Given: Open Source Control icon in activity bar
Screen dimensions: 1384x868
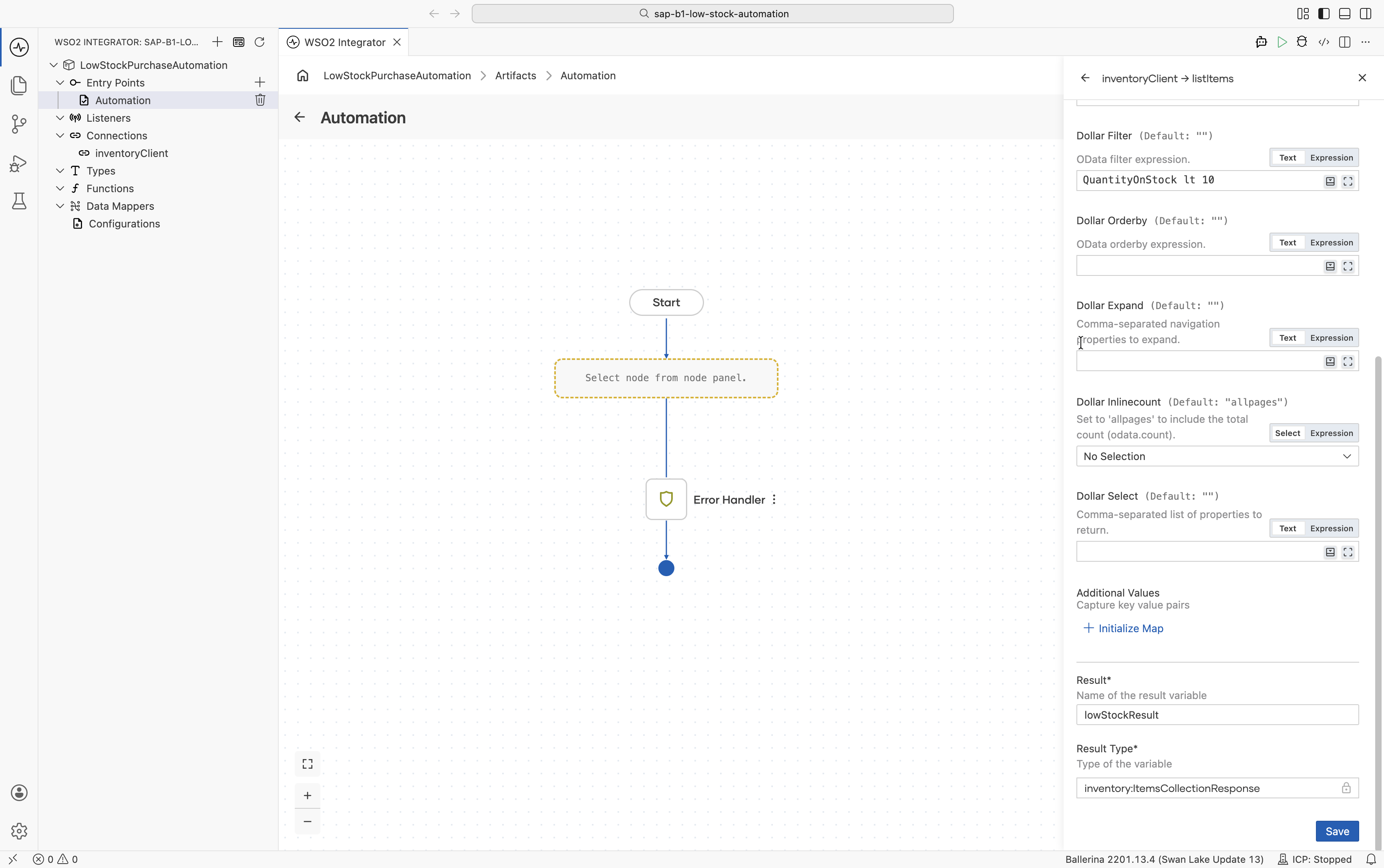Looking at the screenshot, I should 19,124.
